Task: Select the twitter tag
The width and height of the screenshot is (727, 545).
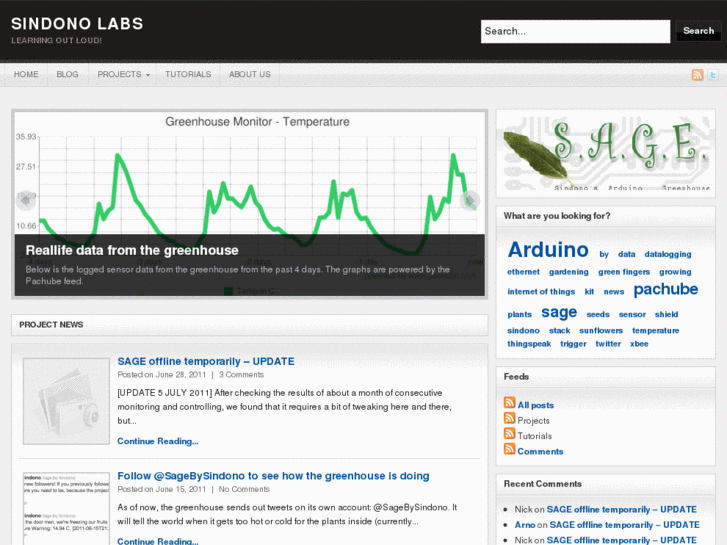Action: [x=608, y=344]
